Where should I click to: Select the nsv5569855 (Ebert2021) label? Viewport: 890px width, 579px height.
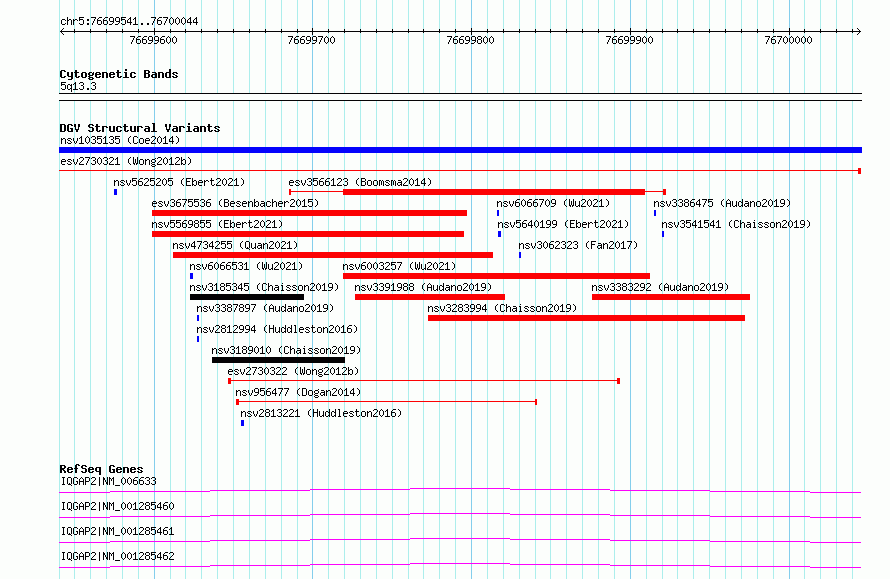coord(217,224)
